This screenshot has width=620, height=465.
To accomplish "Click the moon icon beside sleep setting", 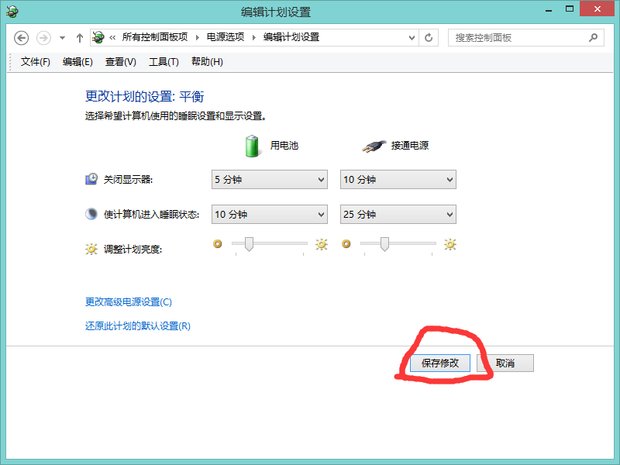I will (91, 214).
